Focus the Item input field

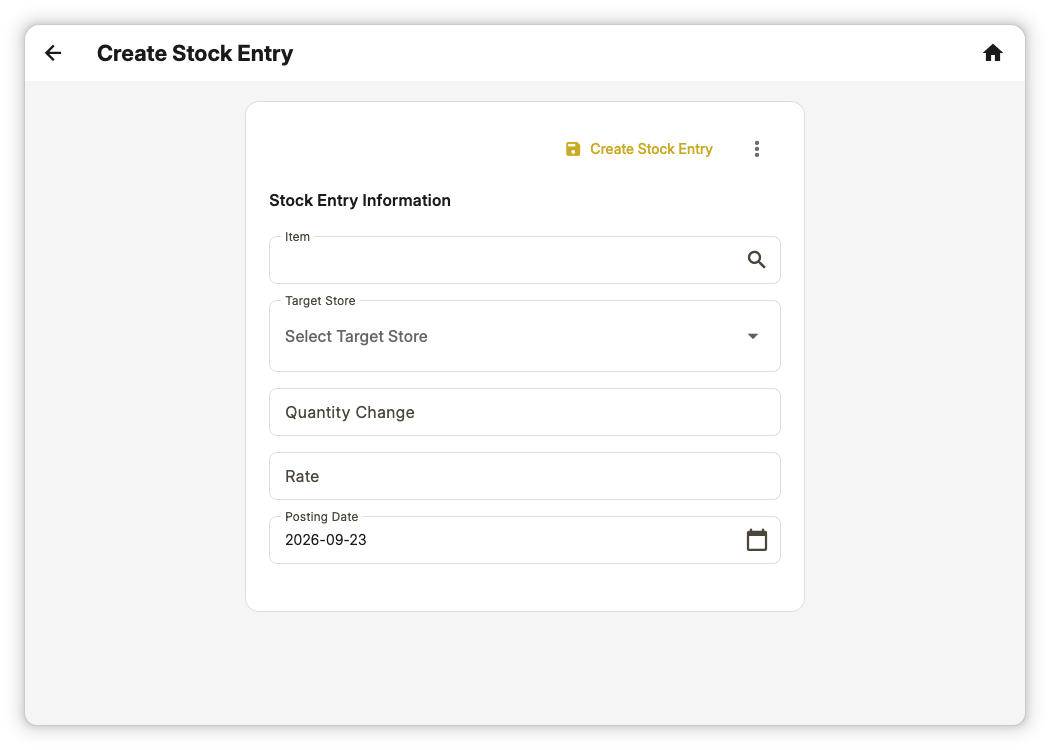click(x=525, y=260)
